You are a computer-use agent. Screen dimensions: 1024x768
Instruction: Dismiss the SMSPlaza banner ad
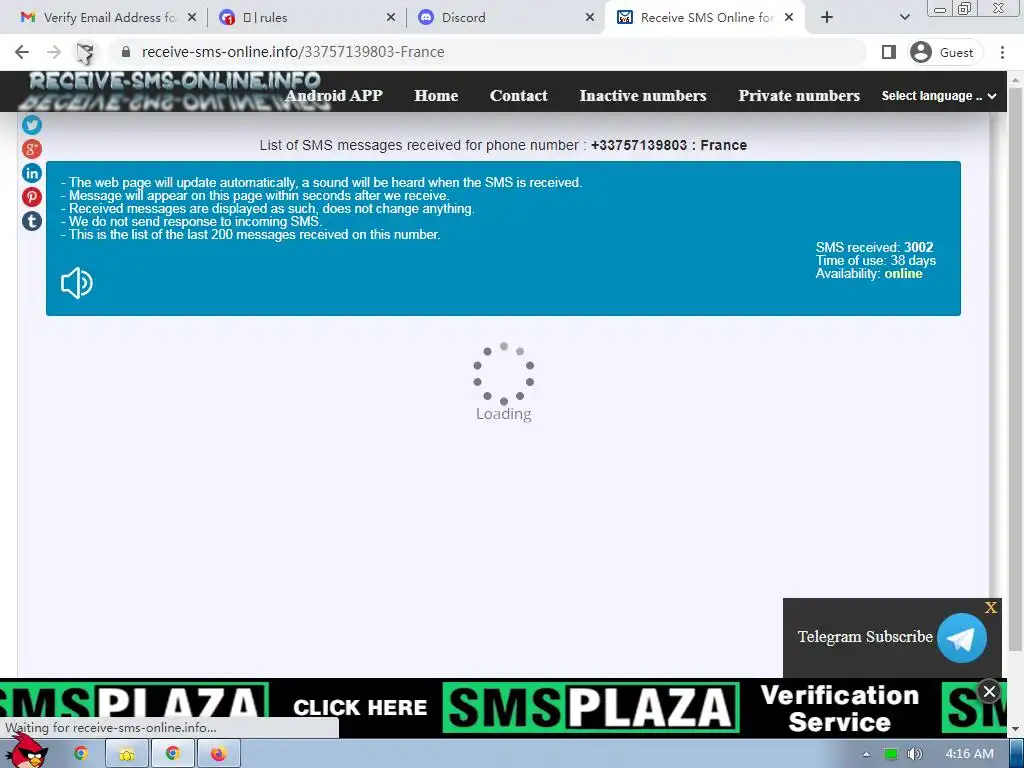[989, 691]
